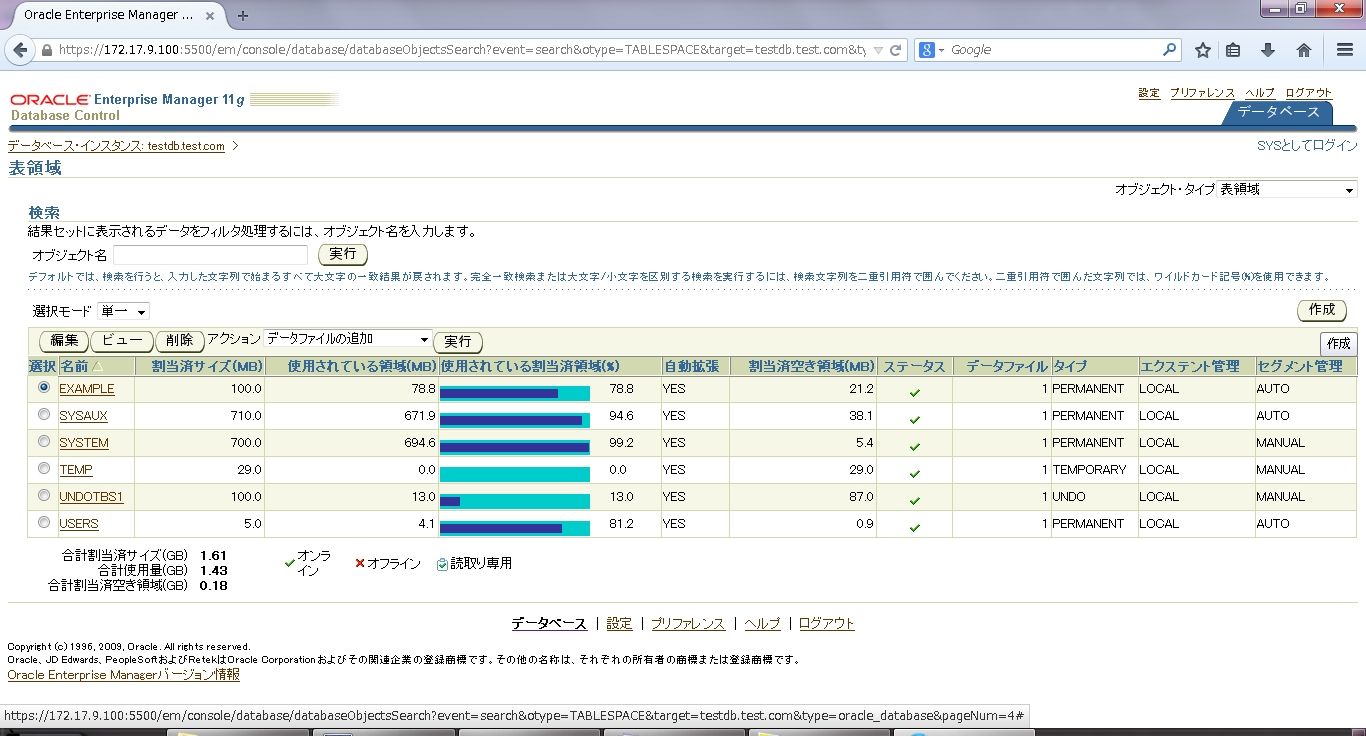Click the browser URL address bar
The width and height of the screenshot is (1366, 736).
click(x=463, y=50)
